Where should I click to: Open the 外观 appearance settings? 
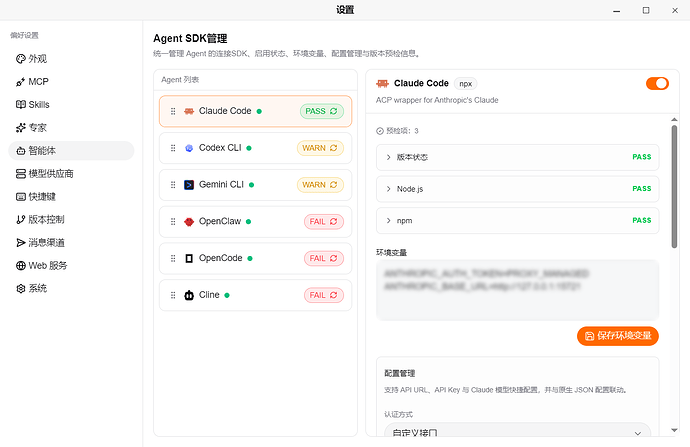[x=71, y=59]
